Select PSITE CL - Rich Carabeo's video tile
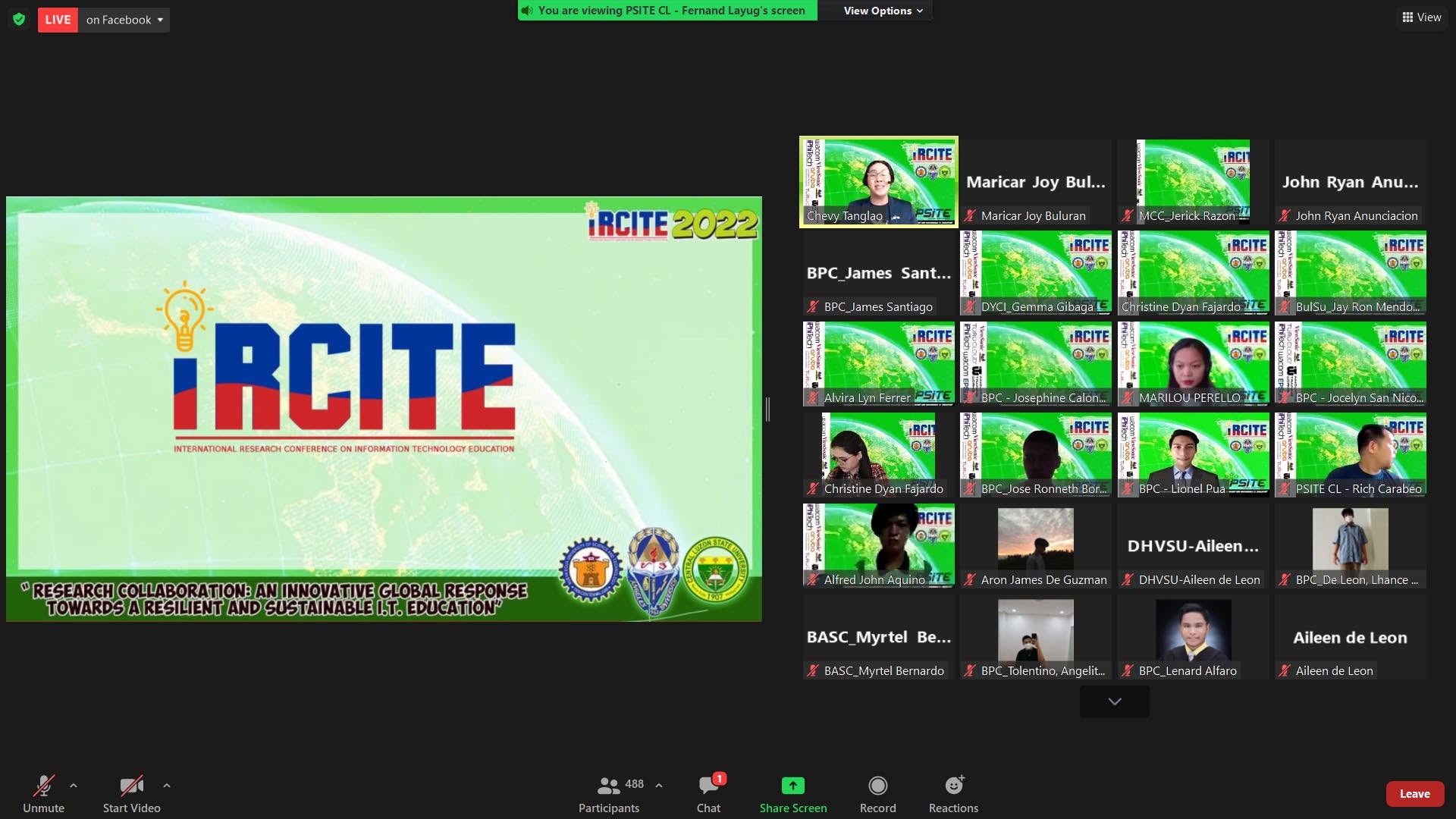This screenshot has width=1456, height=819. (x=1351, y=455)
